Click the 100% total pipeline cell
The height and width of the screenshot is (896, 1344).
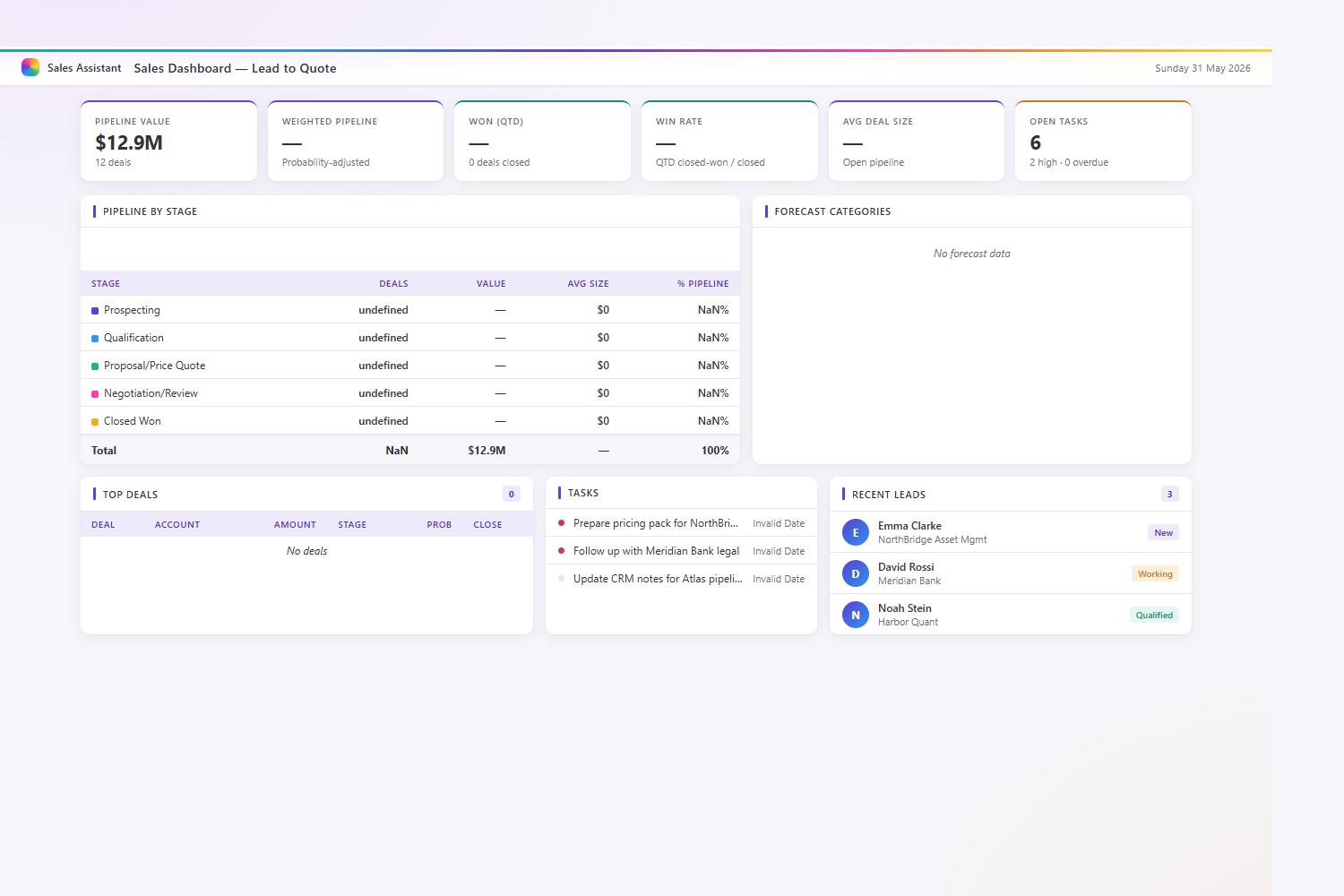click(715, 451)
